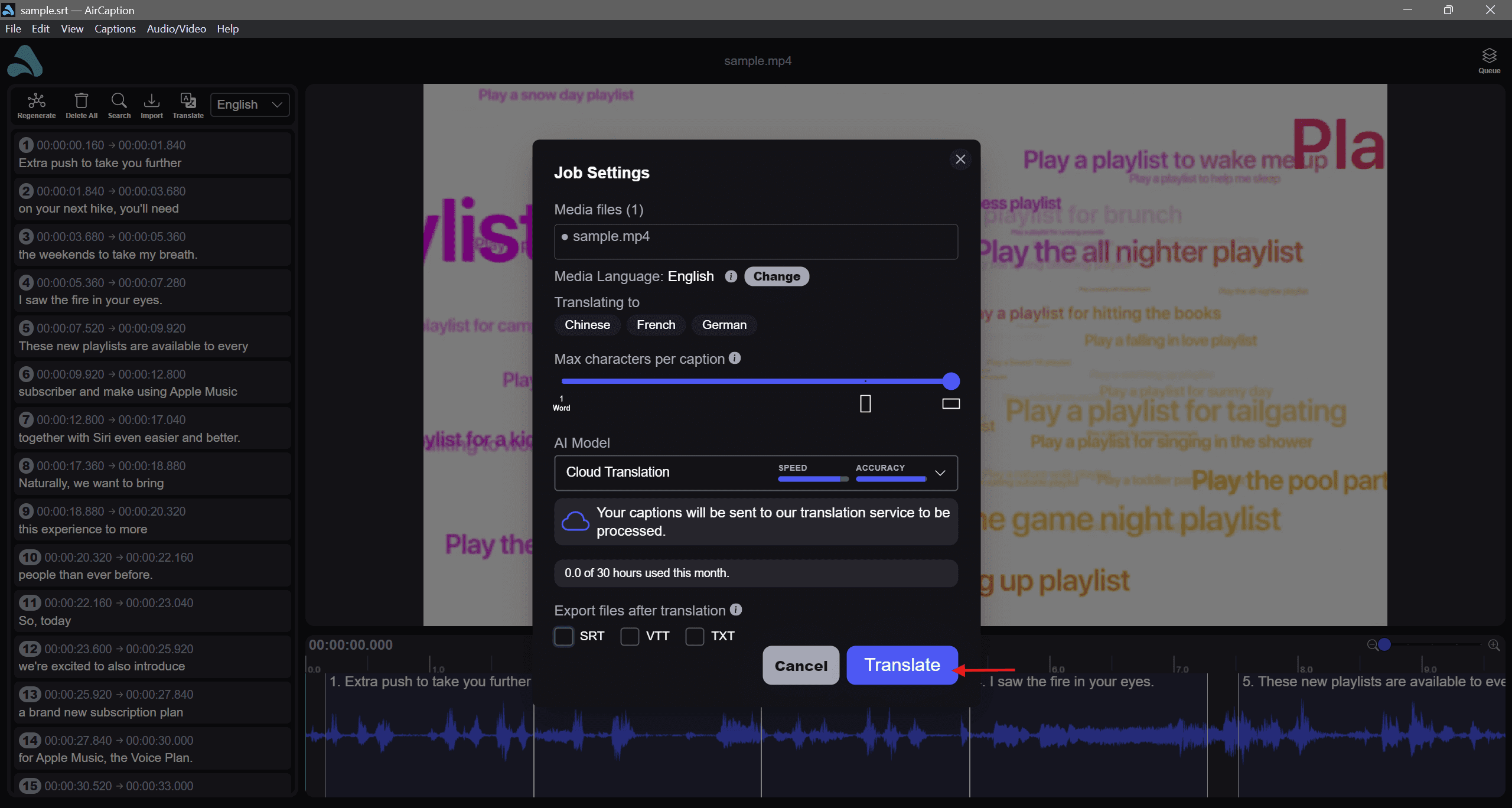Click info icon beside Export files after translation
This screenshot has height=808, width=1512.
pos(736,610)
